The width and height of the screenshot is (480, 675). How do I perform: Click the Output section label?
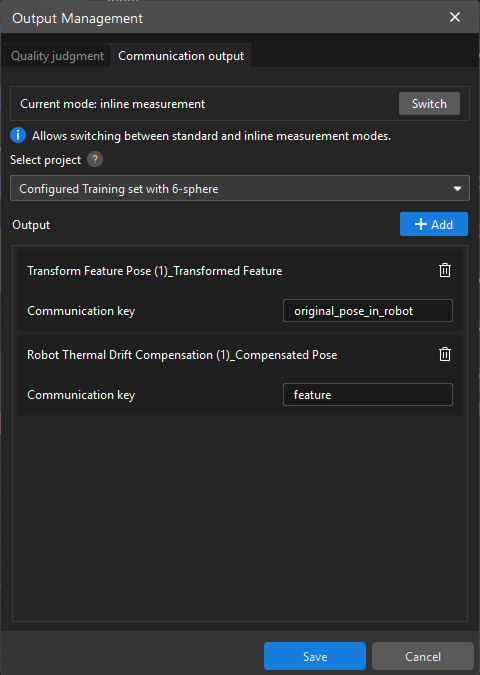click(x=31, y=225)
